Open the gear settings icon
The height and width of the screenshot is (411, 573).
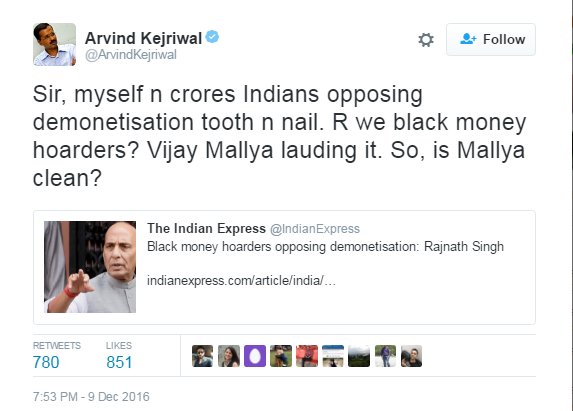coord(426,39)
